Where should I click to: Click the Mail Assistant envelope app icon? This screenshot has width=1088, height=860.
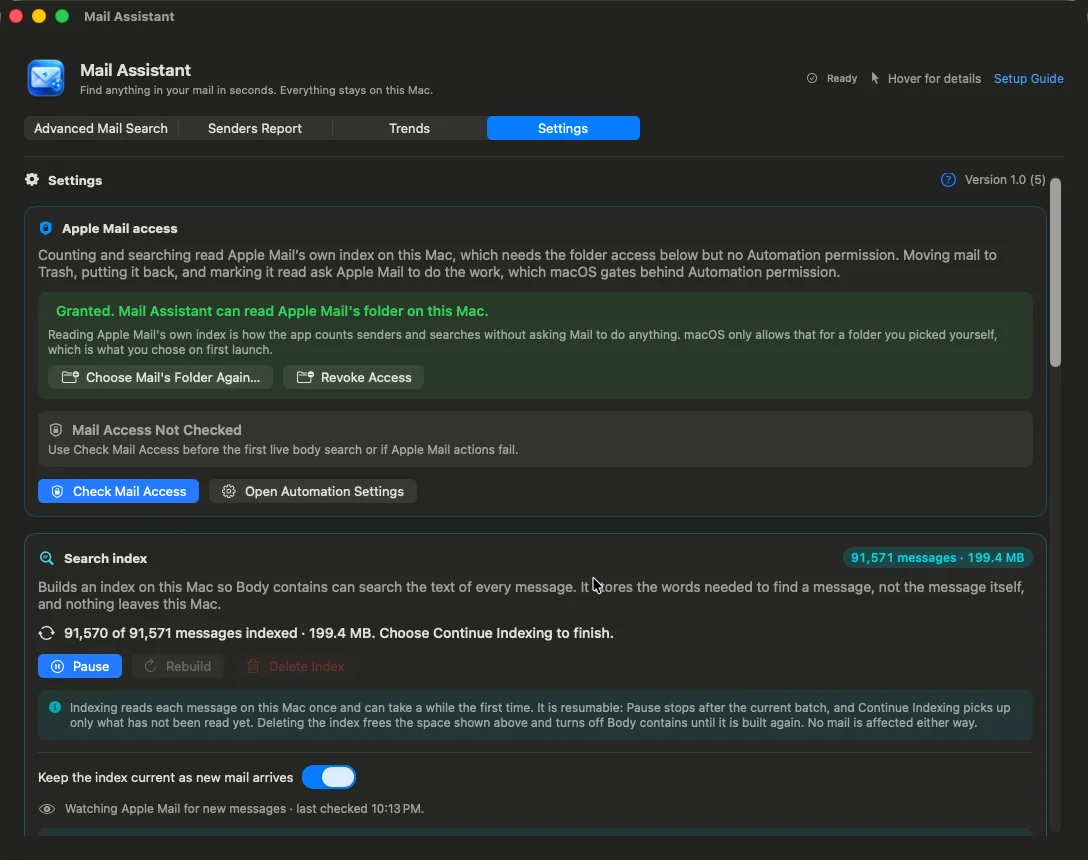tap(46, 78)
